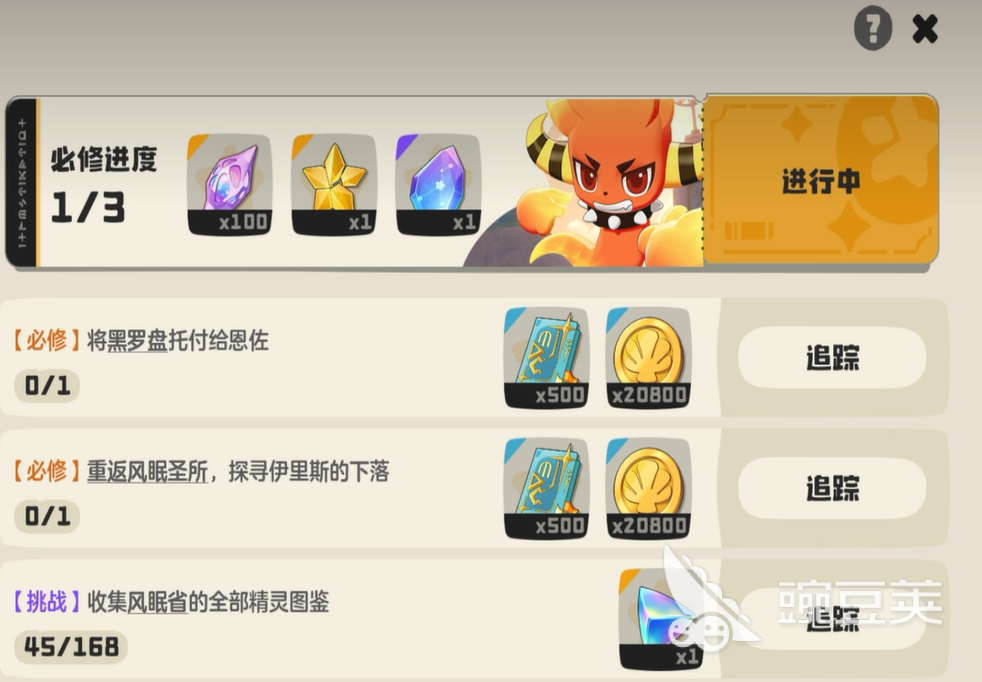Open the underlined 风眠省 link

point(157,602)
